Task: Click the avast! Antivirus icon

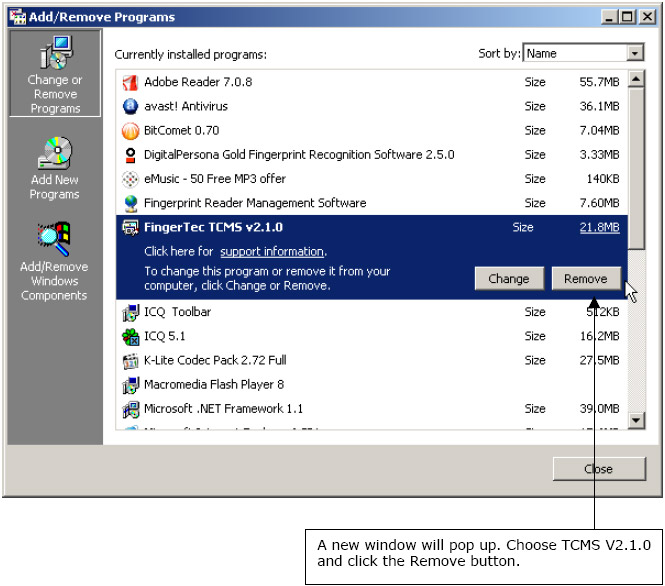Action: pos(130,106)
